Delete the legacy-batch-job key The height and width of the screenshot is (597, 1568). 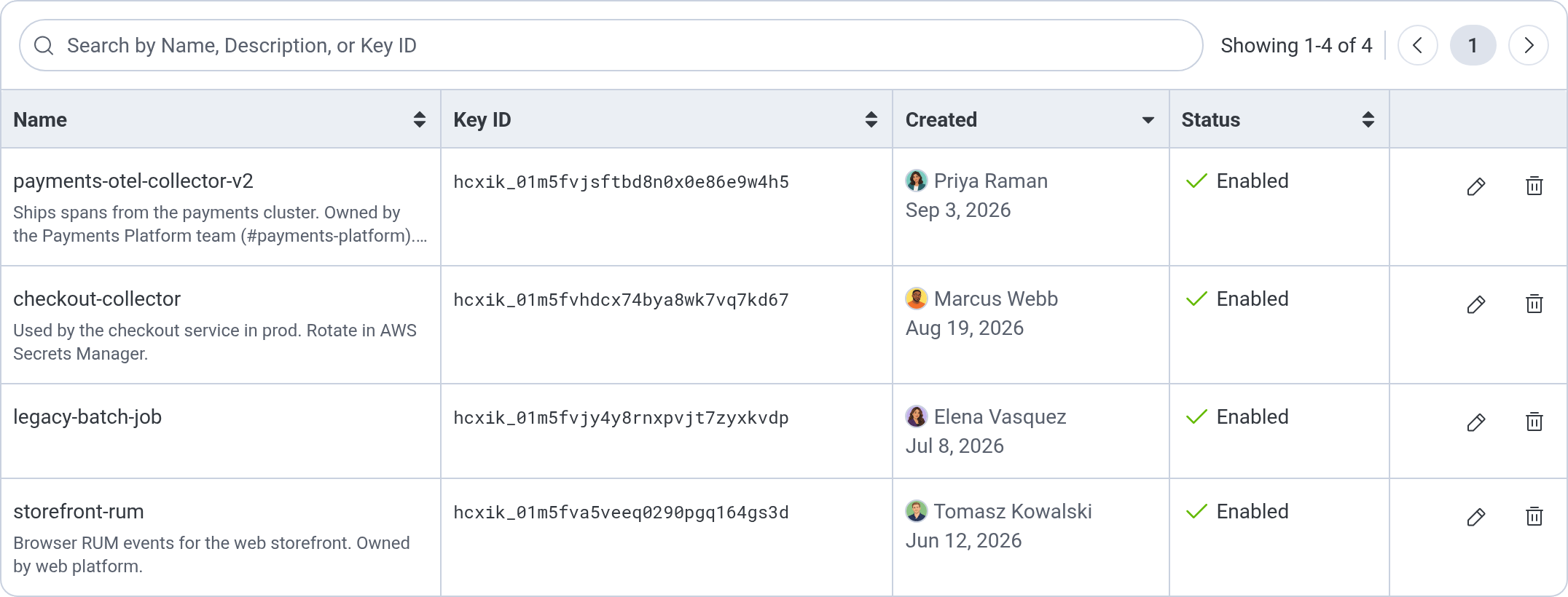coord(1534,422)
